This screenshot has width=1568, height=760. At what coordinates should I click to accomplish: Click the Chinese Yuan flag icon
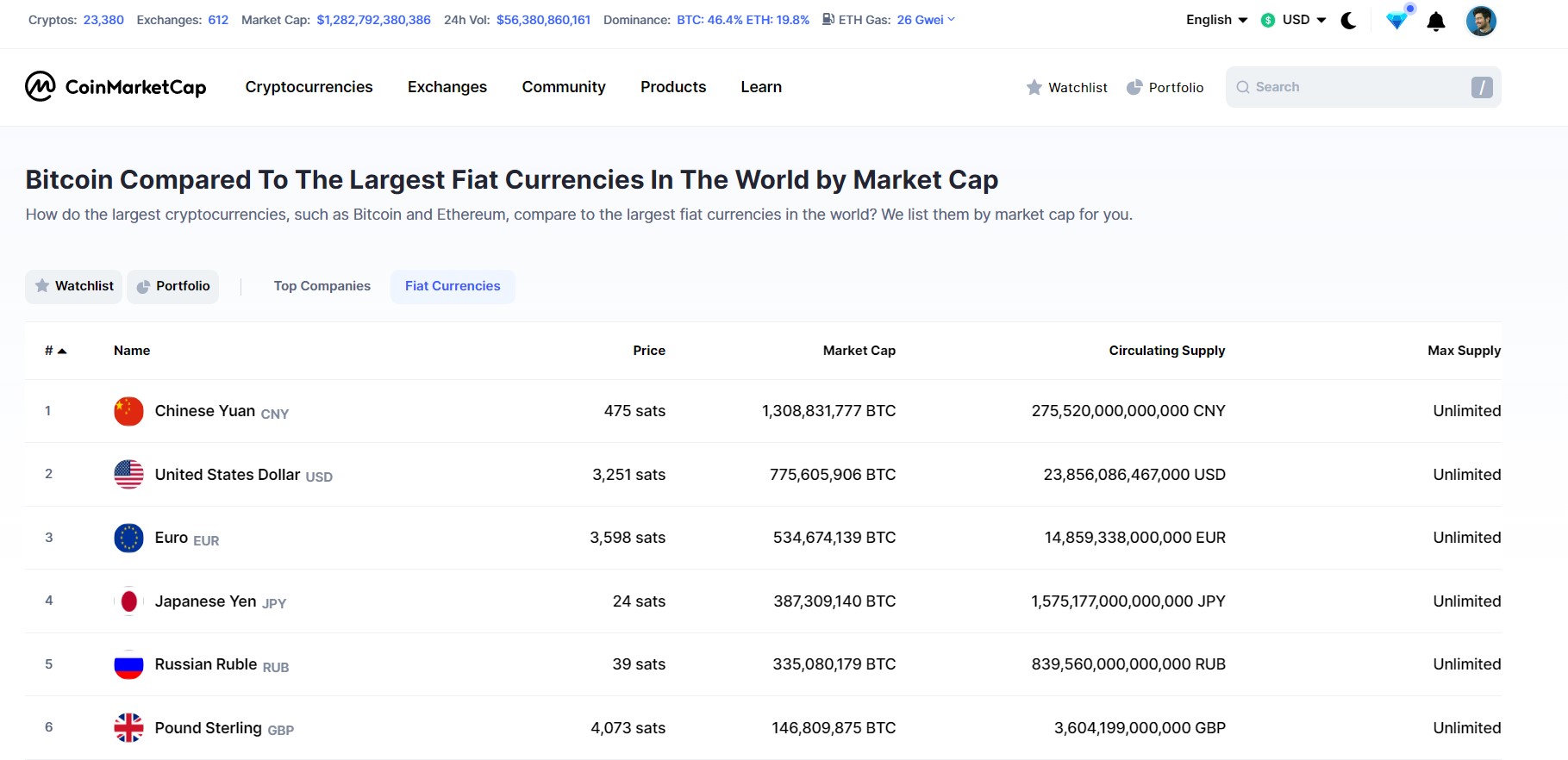pyautogui.click(x=128, y=411)
